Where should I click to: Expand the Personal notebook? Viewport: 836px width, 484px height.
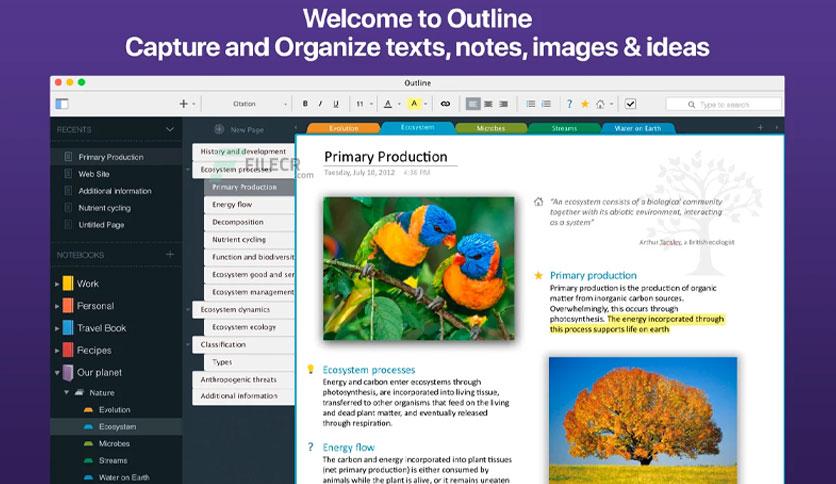click(57, 306)
